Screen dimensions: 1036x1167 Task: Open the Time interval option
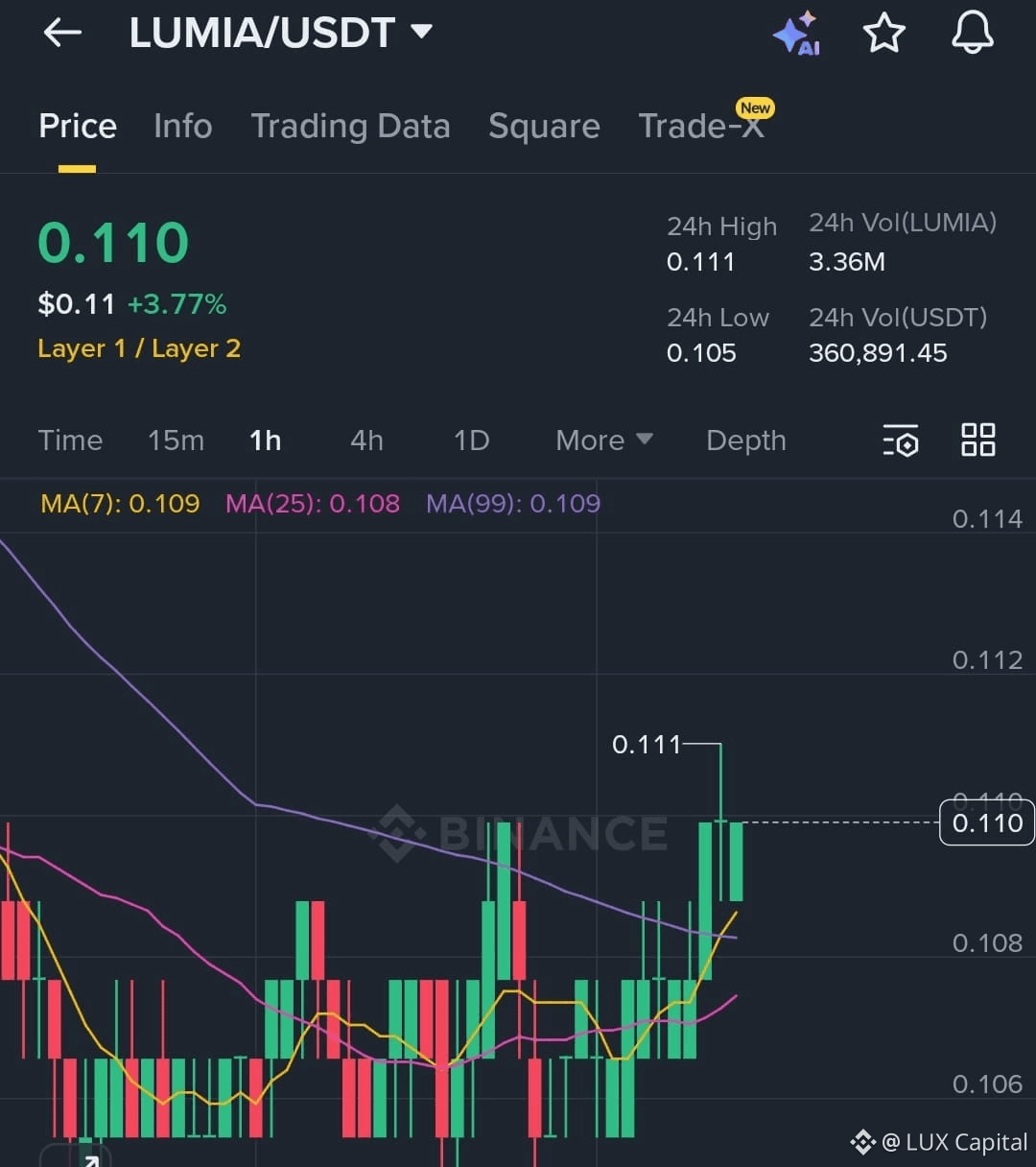pyautogui.click(x=70, y=441)
